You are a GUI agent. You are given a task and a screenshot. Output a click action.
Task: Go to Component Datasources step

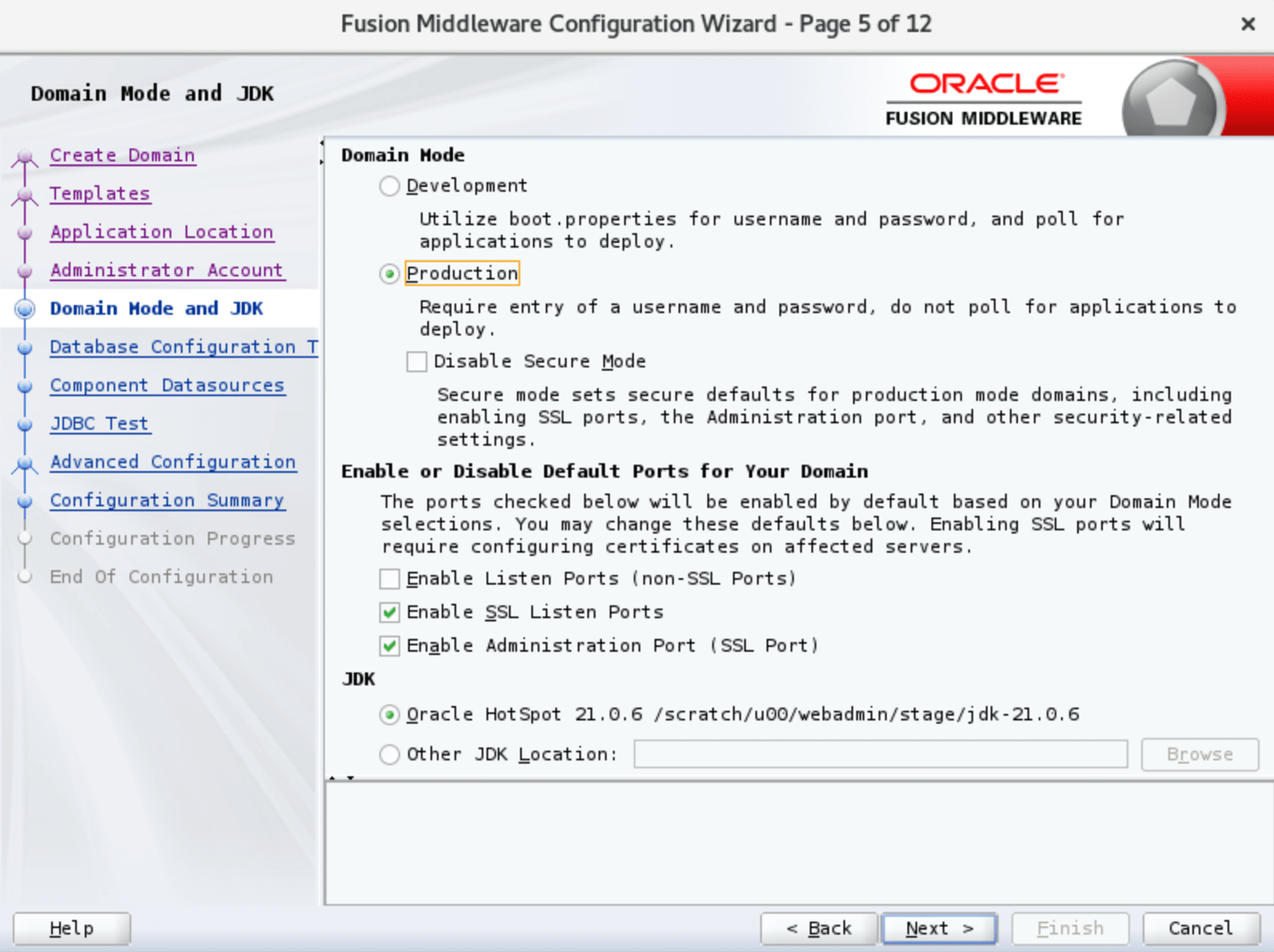tap(167, 386)
